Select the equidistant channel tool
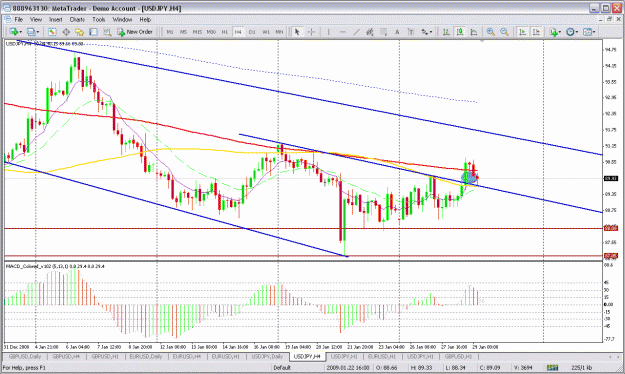The height and width of the screenshot is (374, 625). click(x=369, y=31)
